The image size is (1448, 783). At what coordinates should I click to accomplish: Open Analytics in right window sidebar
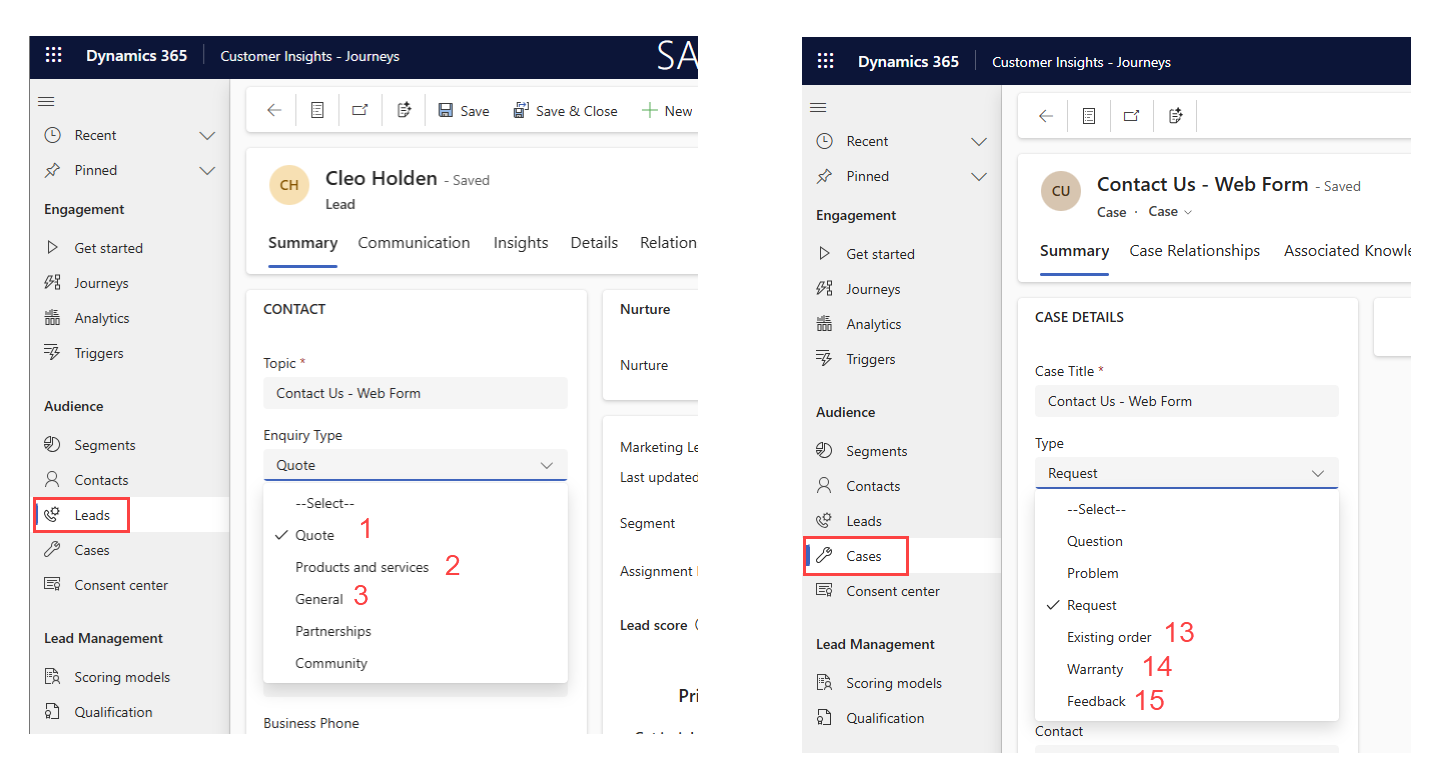874,324
